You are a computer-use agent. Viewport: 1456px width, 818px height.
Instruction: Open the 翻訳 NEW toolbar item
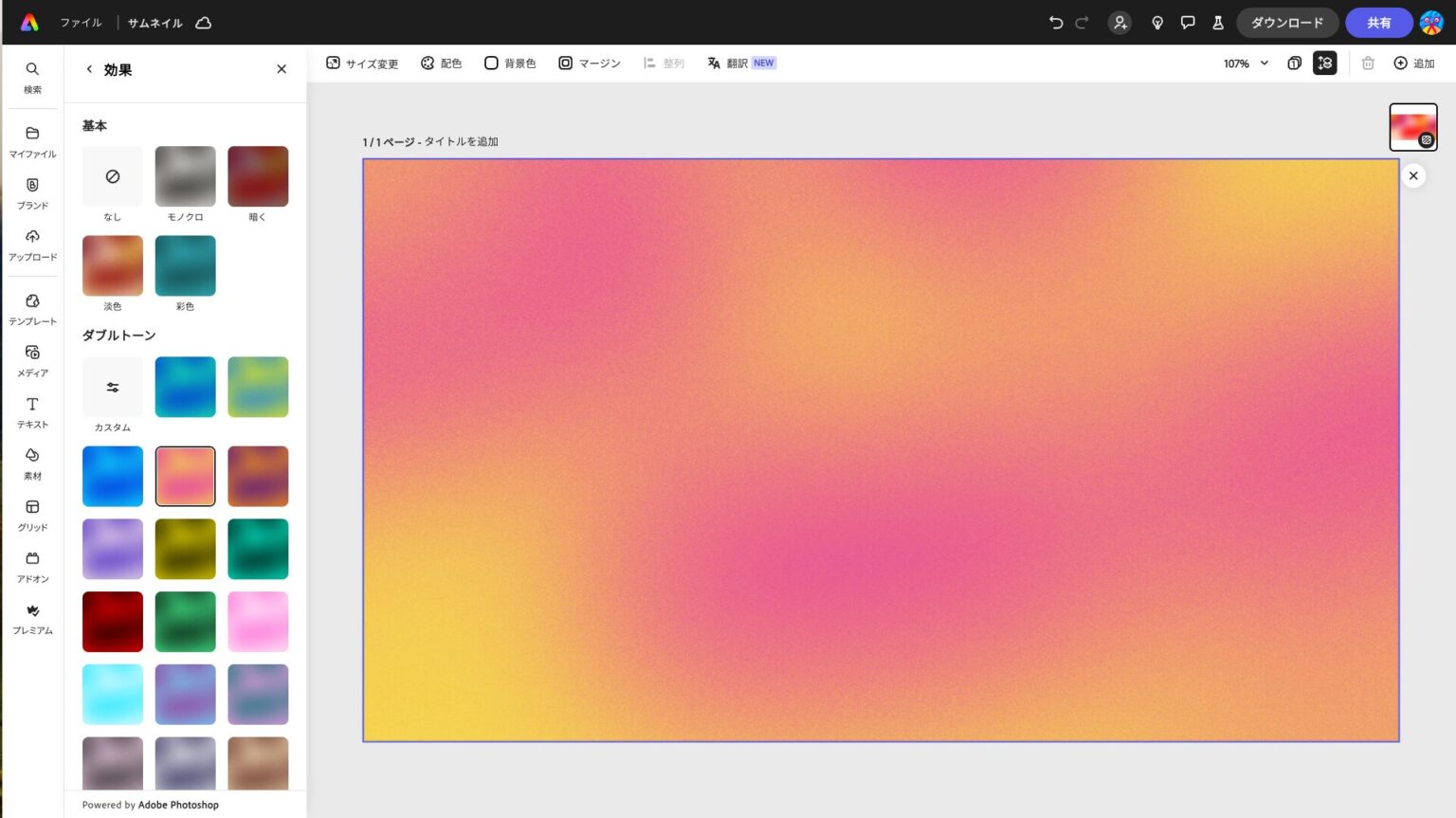pyautogui.click(x=740, y=63)
